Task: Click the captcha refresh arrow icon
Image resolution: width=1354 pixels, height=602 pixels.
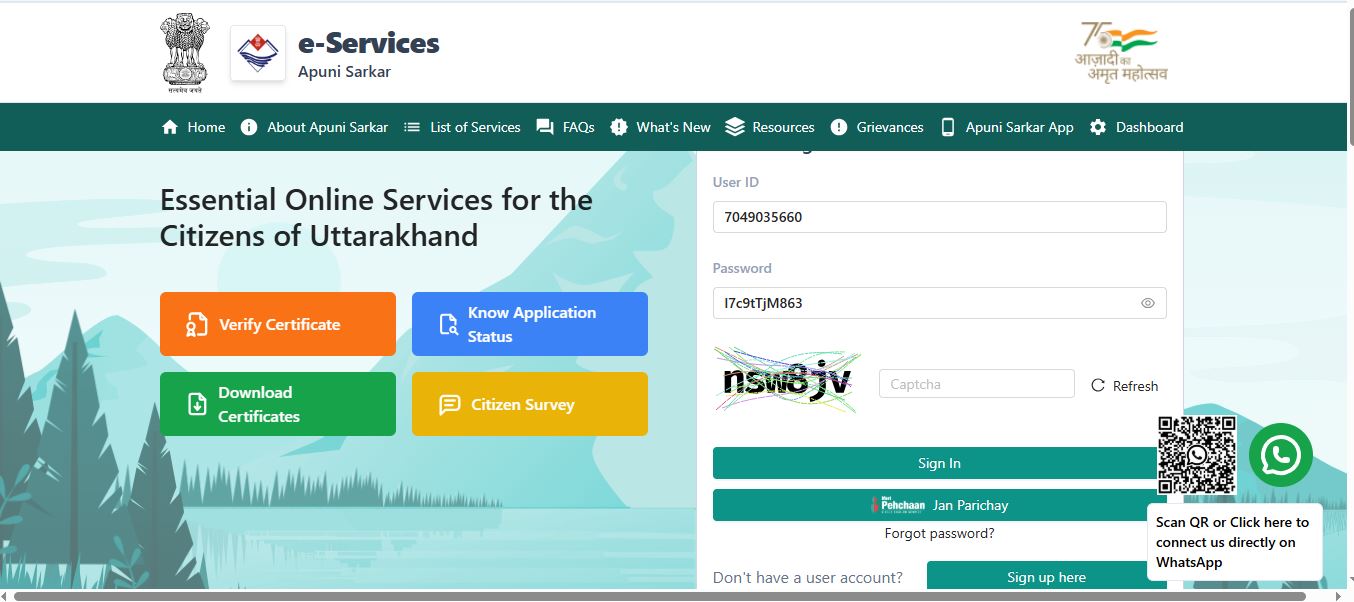Action: [x=1098, y=385]
